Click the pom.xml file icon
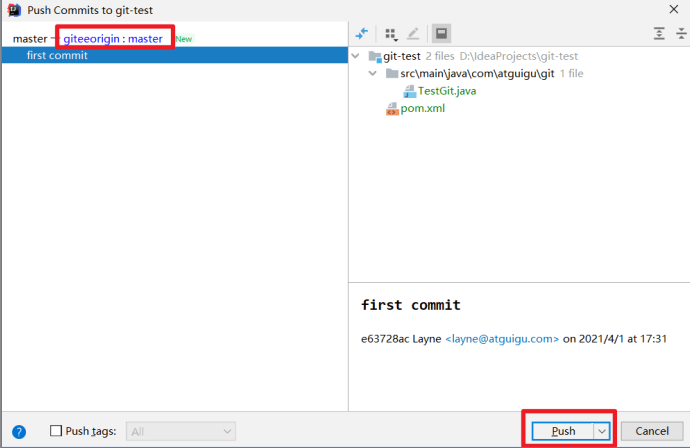 pyautogui.click(x=392, y=109)
